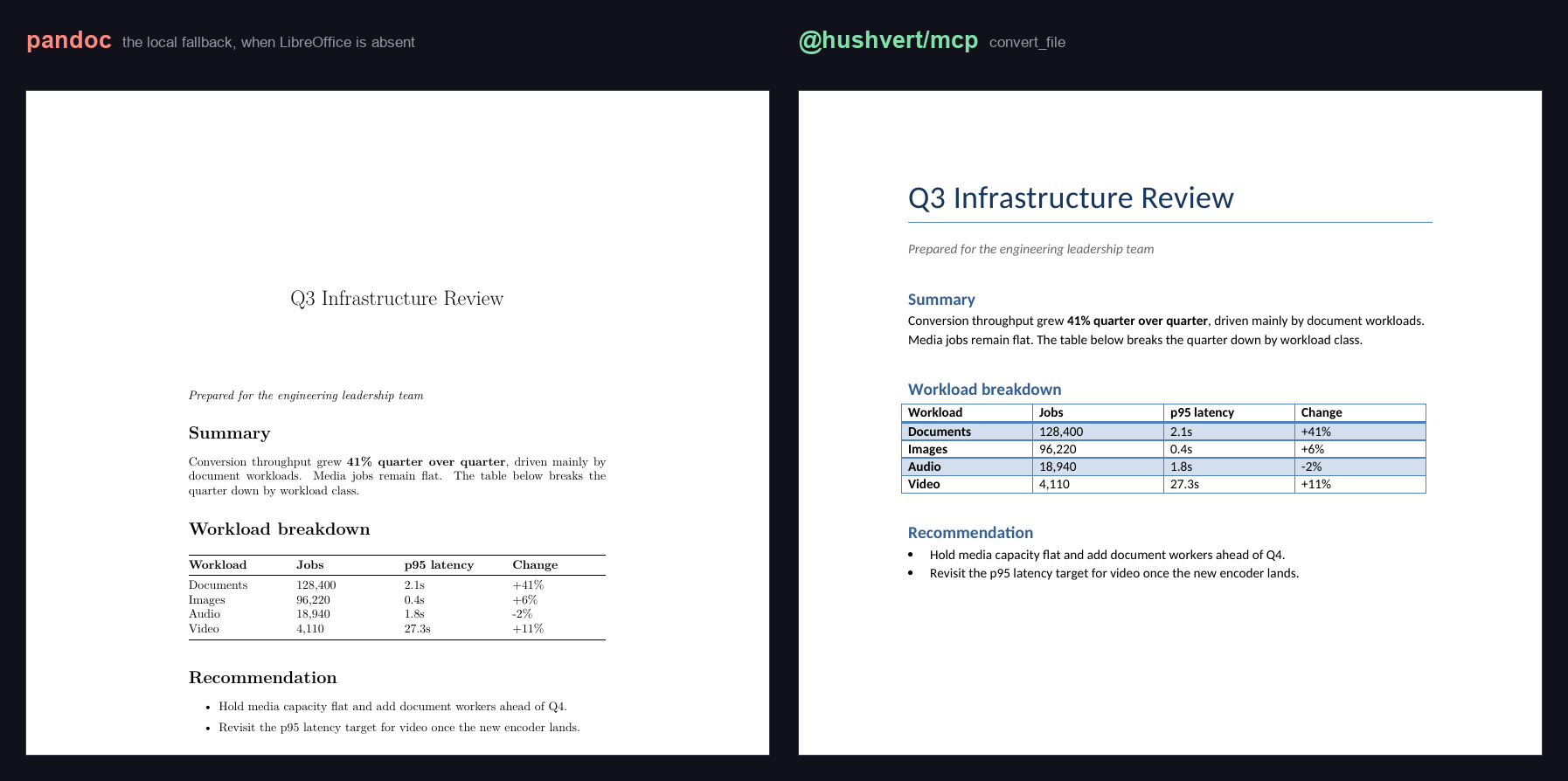Click the 'local fallback, when LibreOffice is absent' caption
Image resolution: width=1568 pixels, height=781 pixels.
coord(268,42)
